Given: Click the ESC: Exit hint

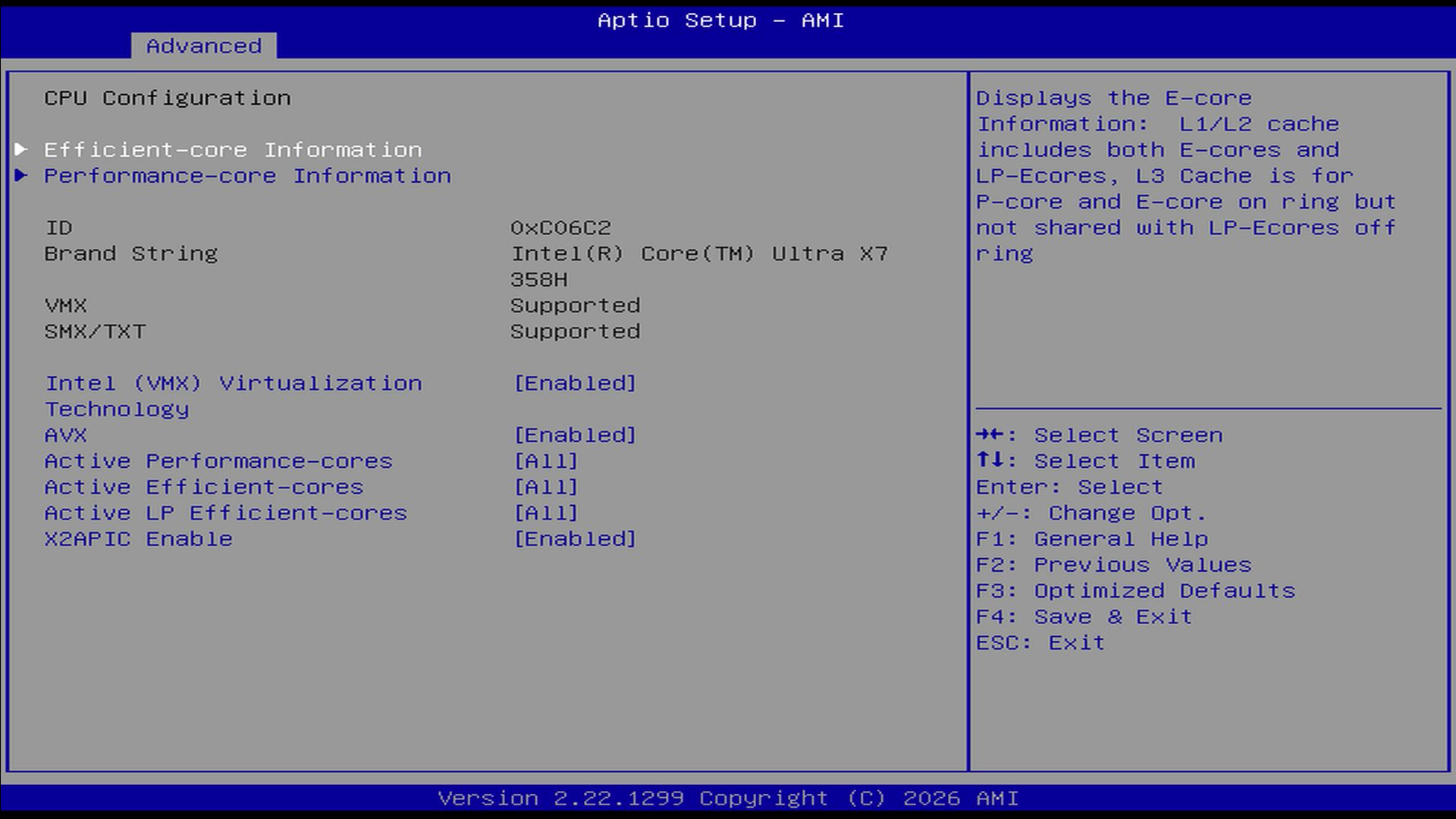Looking at the screenshot, I should click(x=1040, y=643).
